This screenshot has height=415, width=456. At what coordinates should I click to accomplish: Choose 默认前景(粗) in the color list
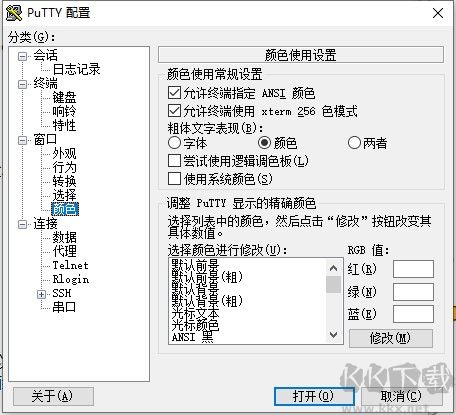click(207, 277)
